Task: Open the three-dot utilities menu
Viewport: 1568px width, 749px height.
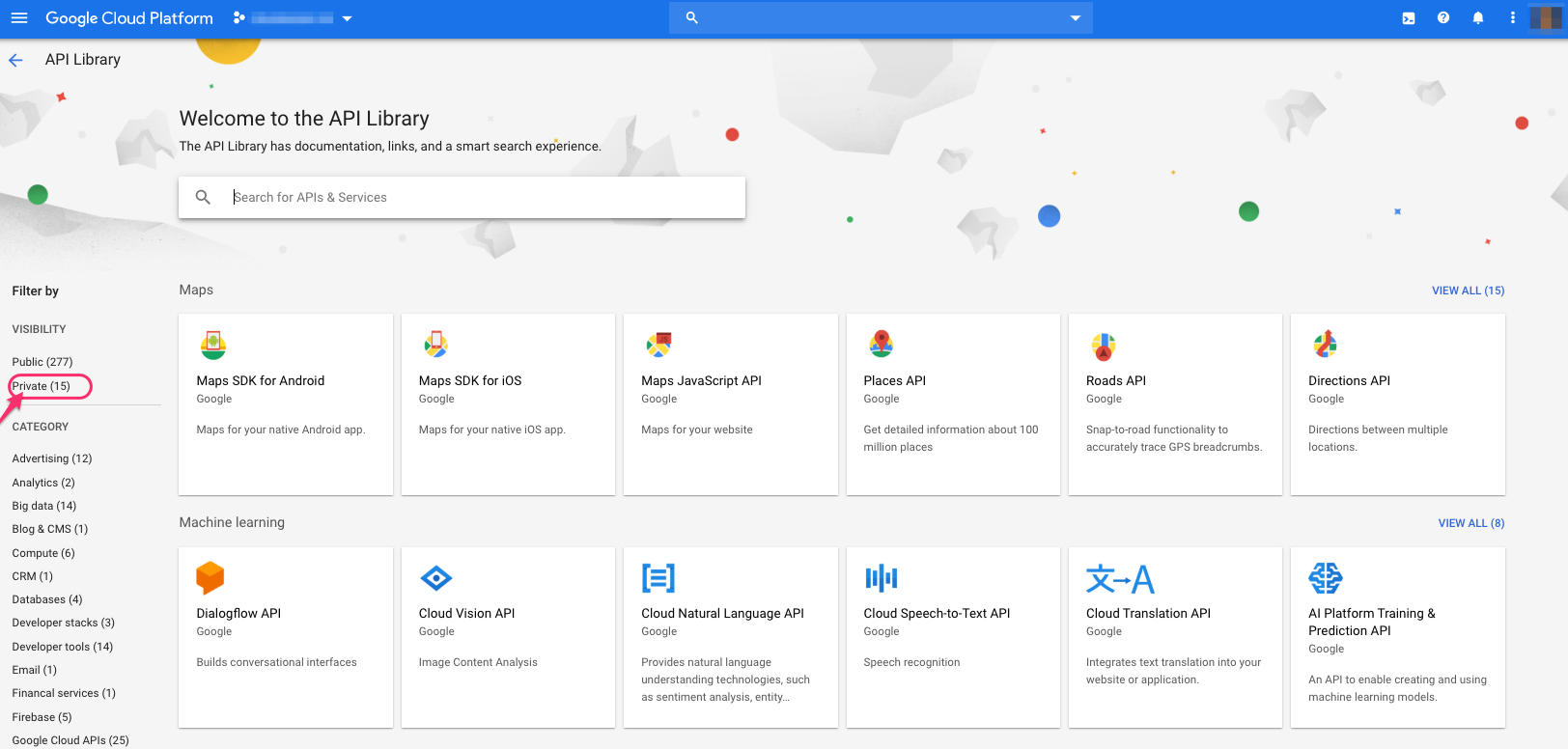Action: (1513, 17)
